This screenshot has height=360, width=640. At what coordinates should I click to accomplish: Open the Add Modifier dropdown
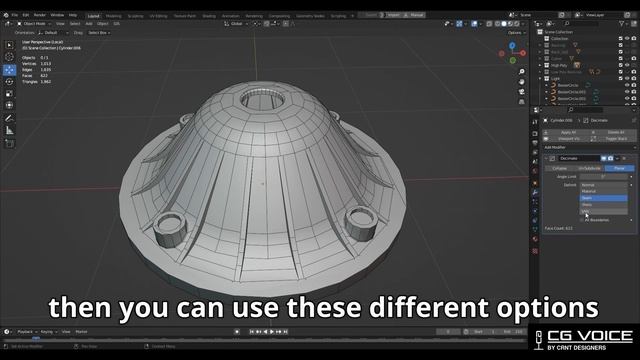coord(589,147)
